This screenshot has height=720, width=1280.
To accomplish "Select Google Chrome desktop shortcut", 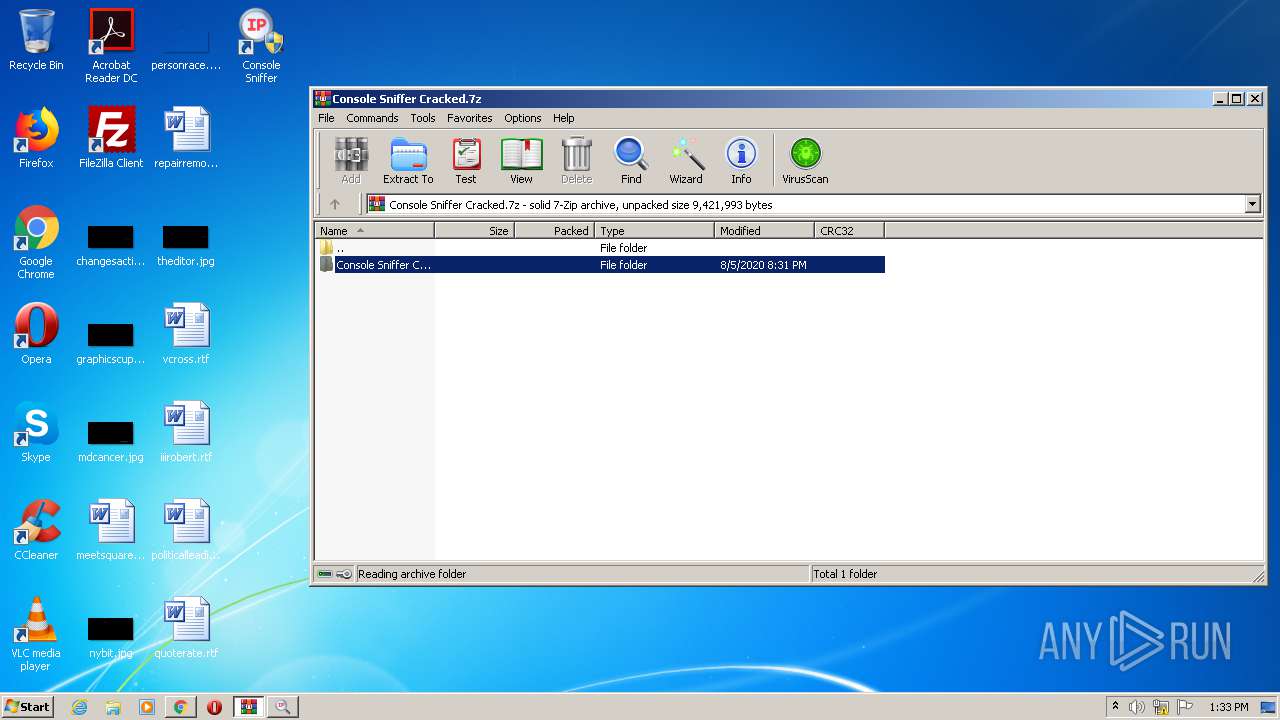I will [36, 242].
